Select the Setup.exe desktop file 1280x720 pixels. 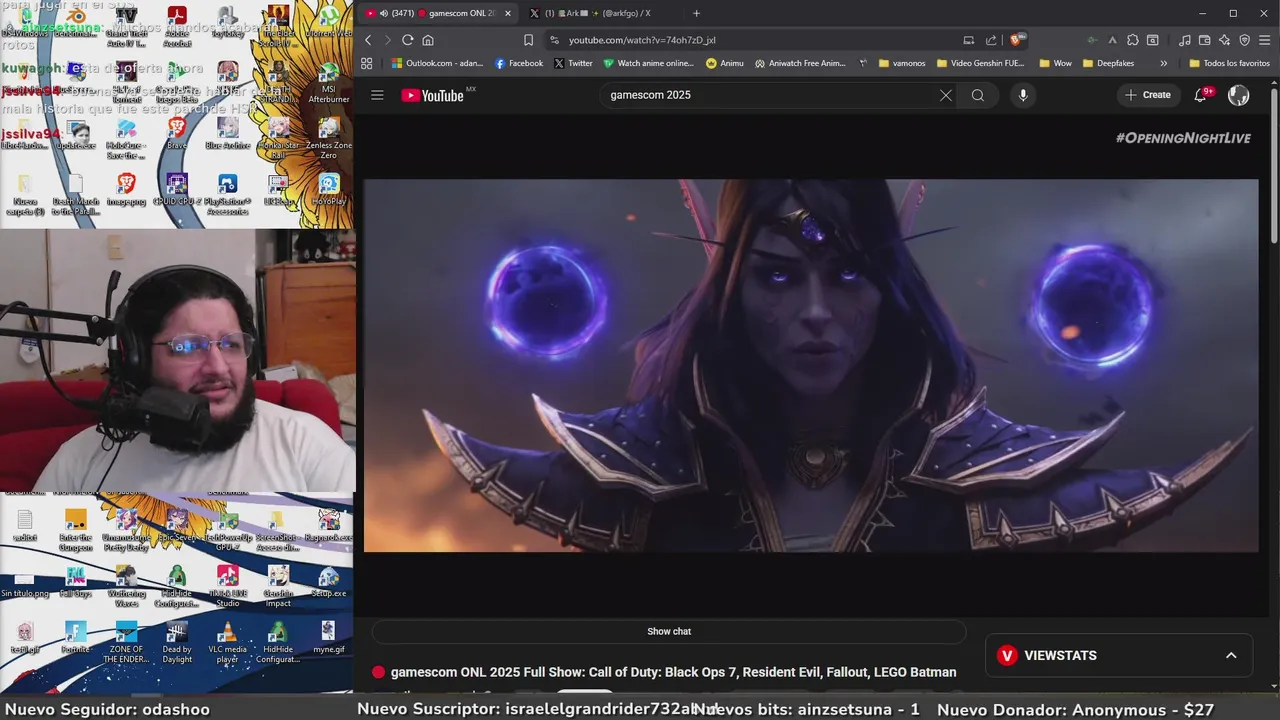[x=328, y=581]
